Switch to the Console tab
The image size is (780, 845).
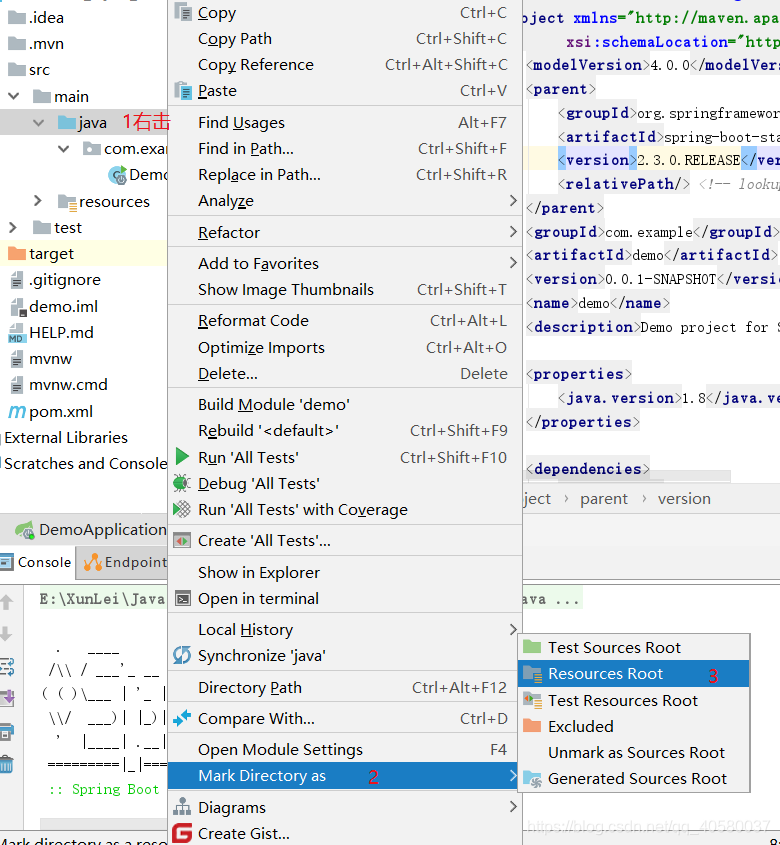pos(37,562)
